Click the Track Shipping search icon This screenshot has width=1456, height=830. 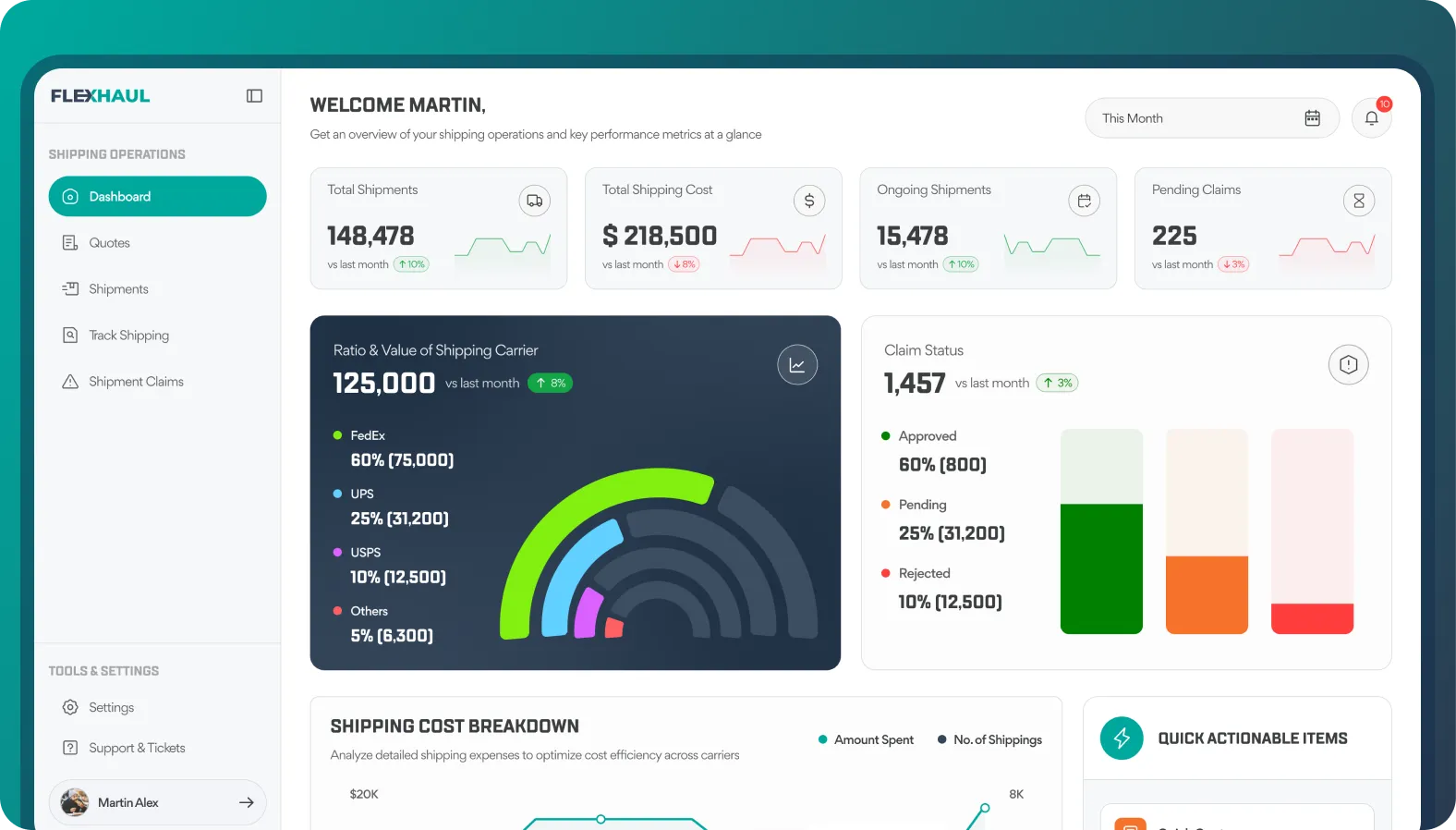pyautogui.click(x=70, y=336)
